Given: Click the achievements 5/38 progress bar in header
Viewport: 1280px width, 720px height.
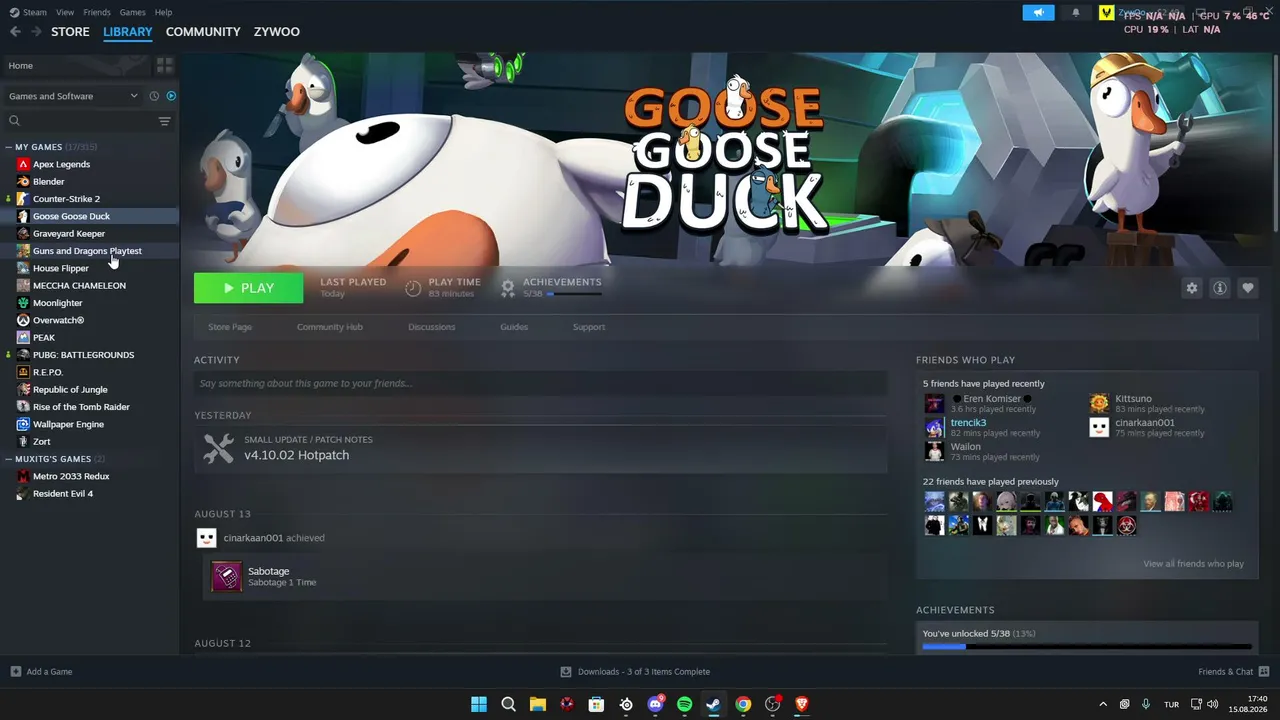Looking at the screenshot, I should (x=573, y=294).
